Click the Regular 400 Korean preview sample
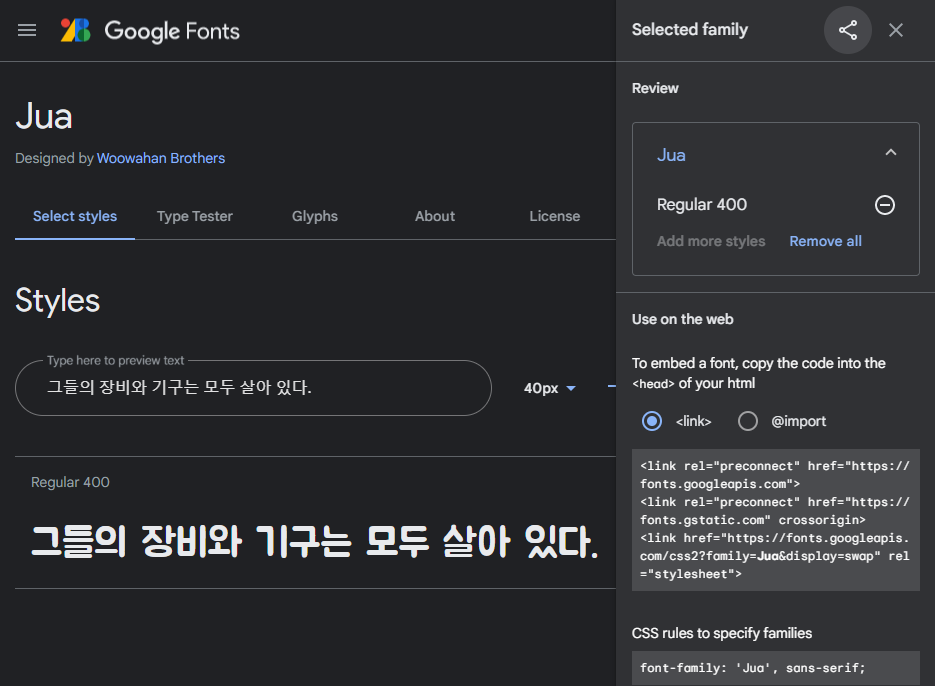The image size is (935, 686). pos(314,542)
